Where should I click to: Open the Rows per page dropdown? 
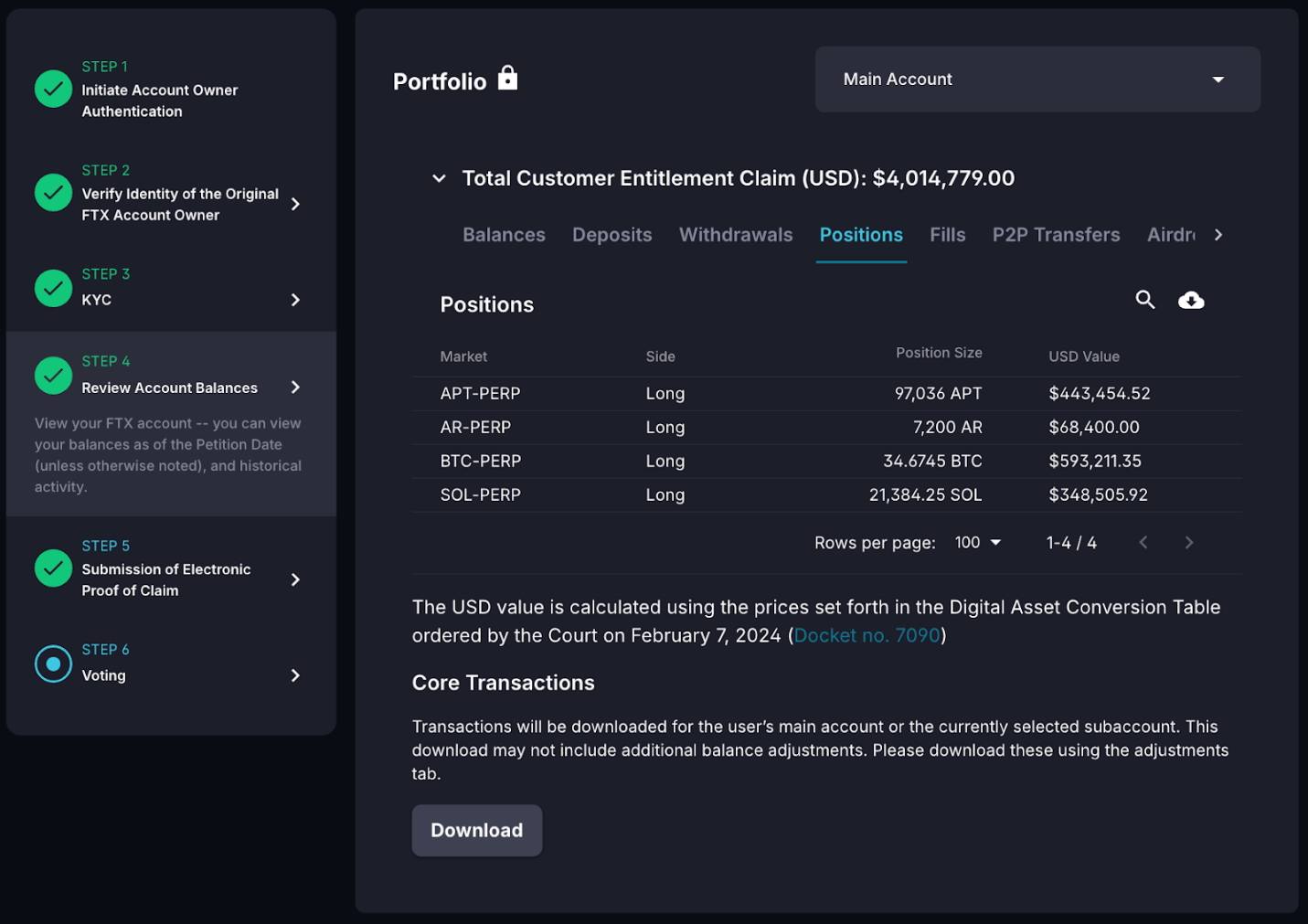point(977,543)
